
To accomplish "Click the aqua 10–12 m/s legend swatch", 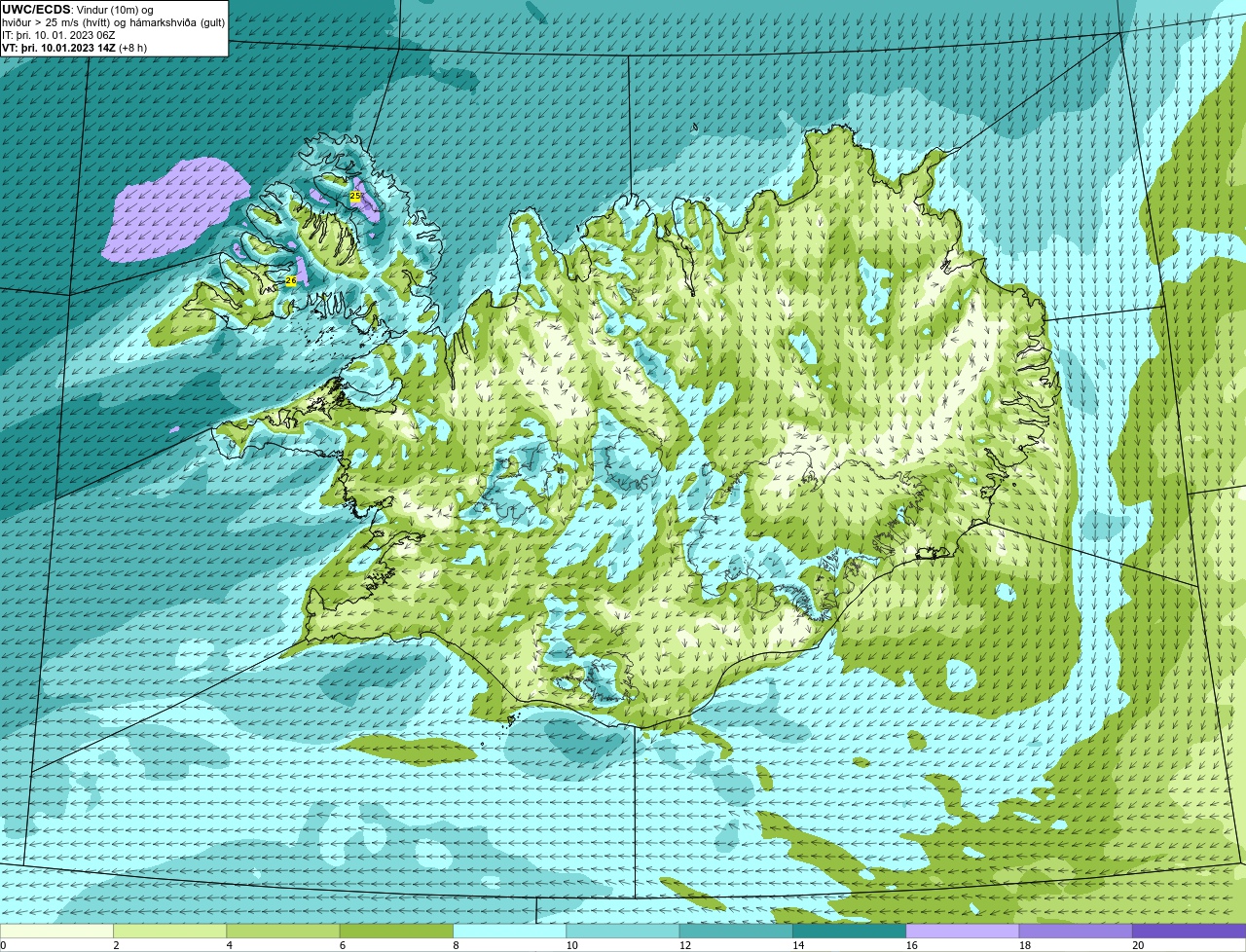I will 623,931.
